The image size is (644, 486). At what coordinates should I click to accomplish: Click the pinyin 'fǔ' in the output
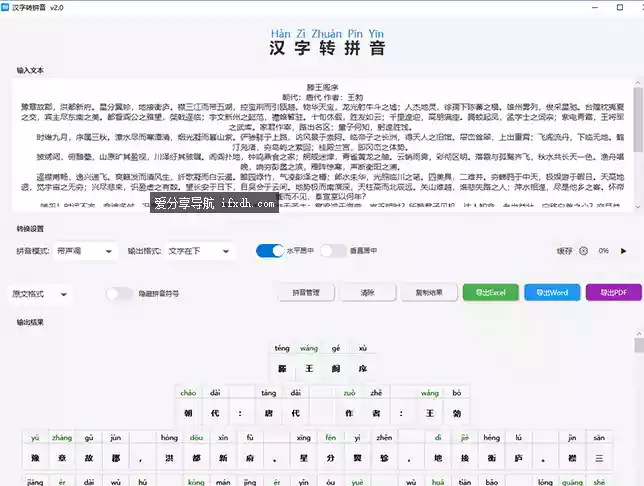point(250,438)
